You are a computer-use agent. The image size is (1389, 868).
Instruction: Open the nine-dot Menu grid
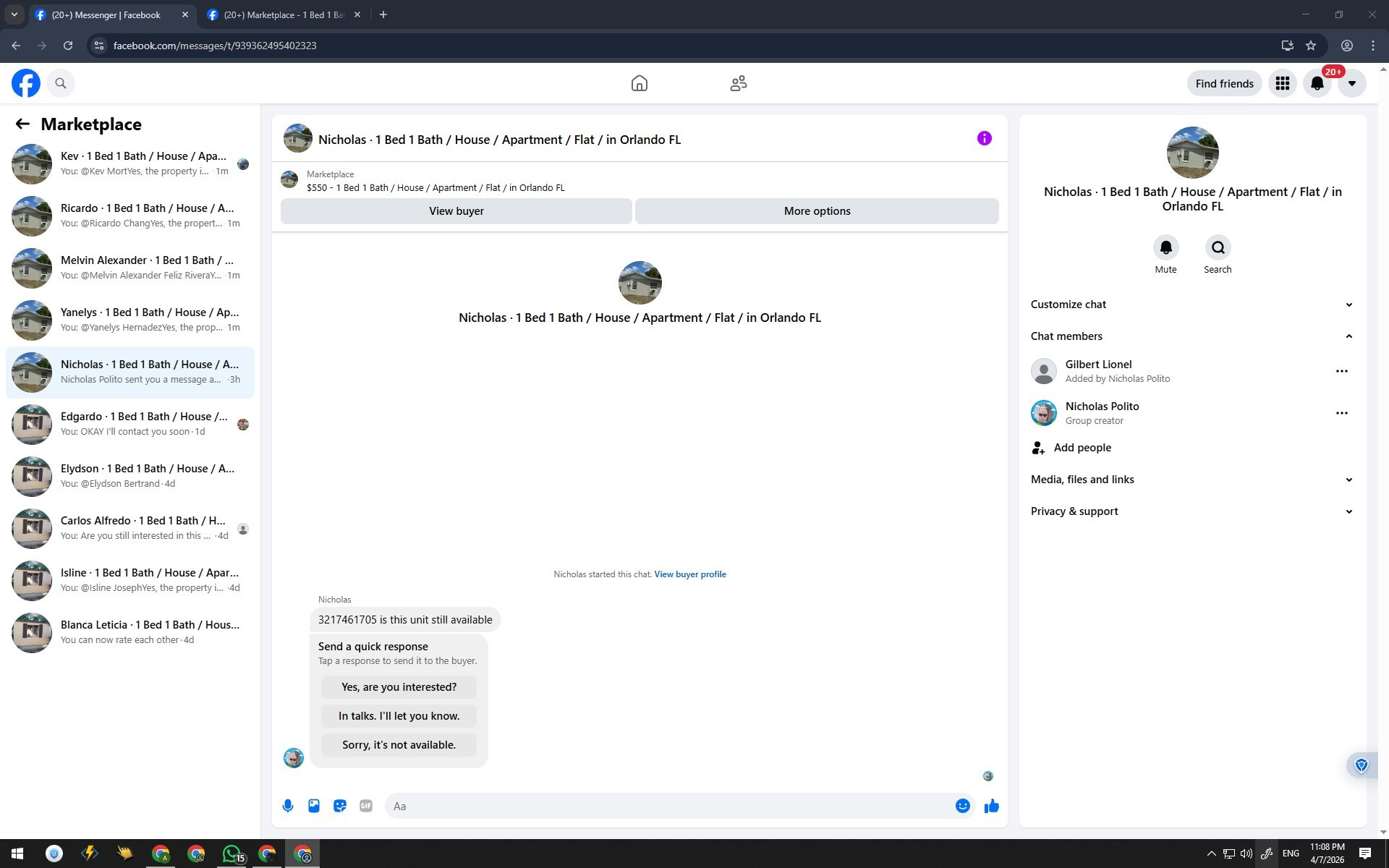[1282, 83]
